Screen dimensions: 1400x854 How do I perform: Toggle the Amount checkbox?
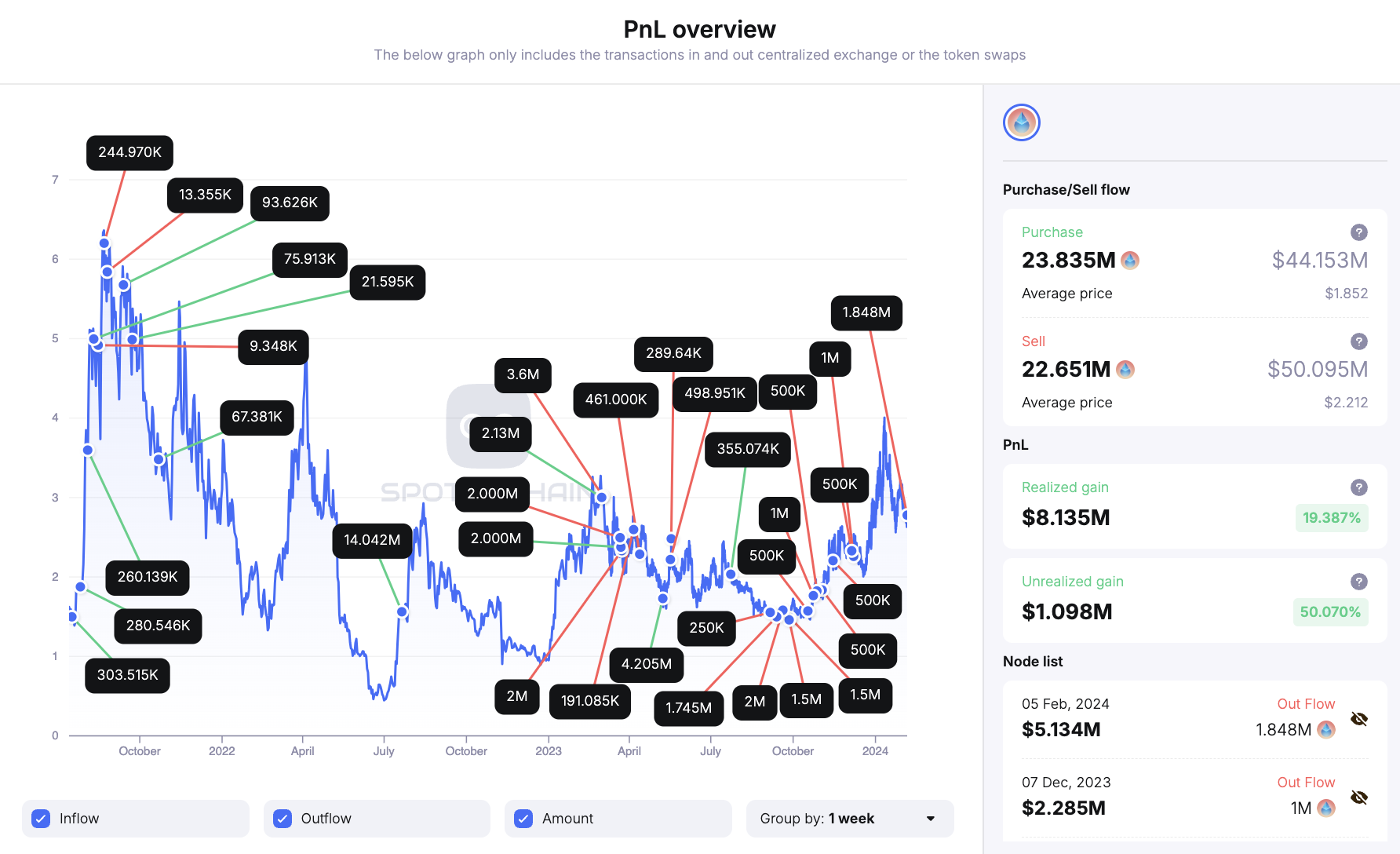[x=523, y=819]
